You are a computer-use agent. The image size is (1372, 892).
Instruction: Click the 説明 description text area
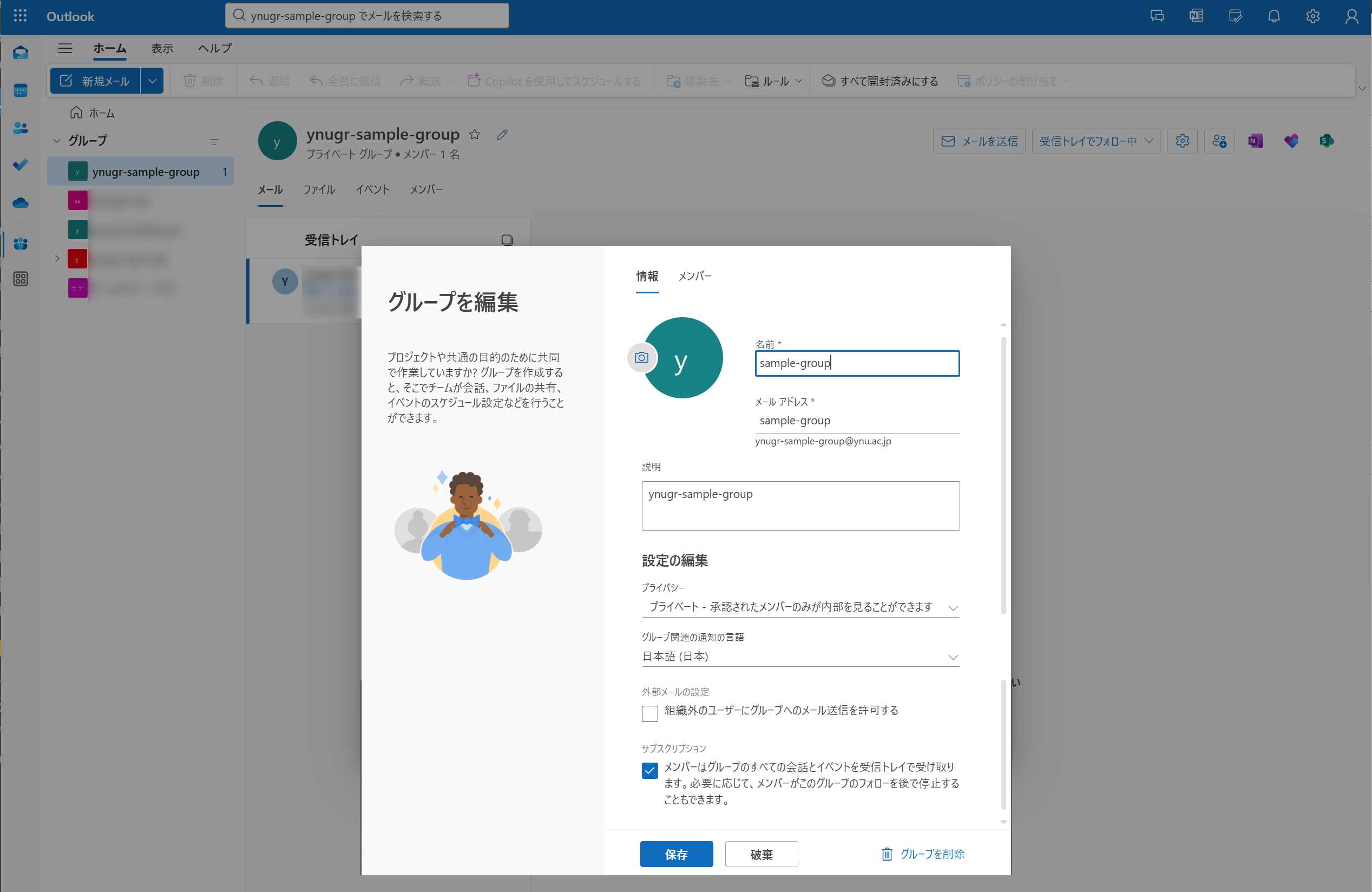pyautogui.click(x=800, y=506)
